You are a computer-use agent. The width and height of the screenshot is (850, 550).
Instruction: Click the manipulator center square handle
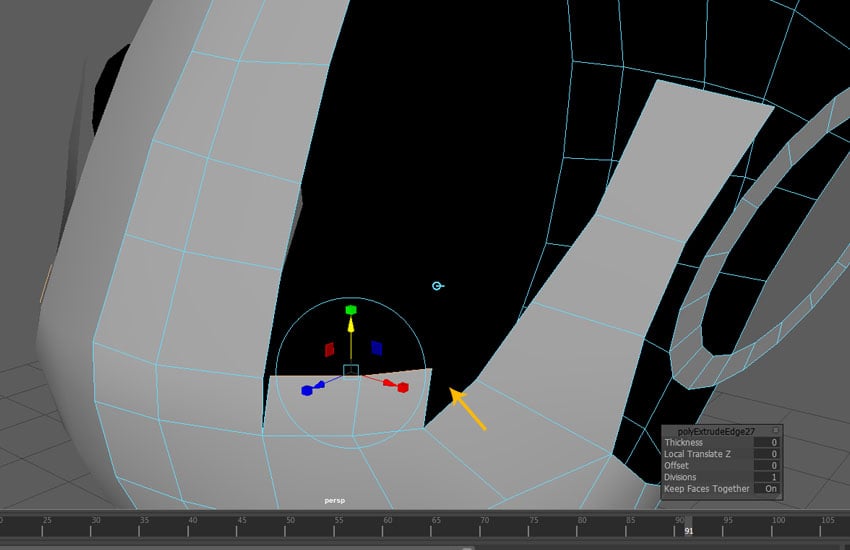[351, 371]
